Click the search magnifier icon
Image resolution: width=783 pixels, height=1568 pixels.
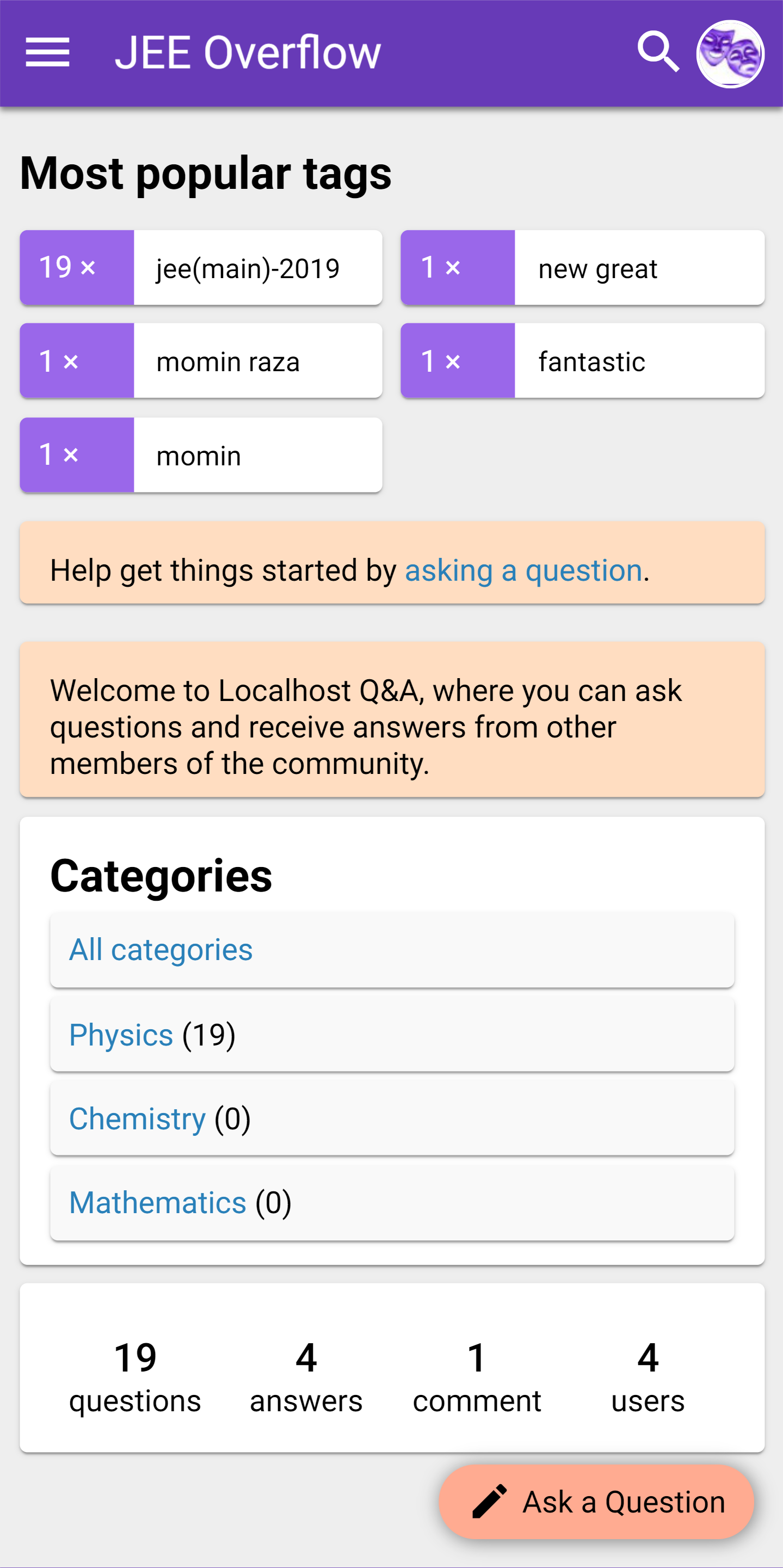[658, 52]
